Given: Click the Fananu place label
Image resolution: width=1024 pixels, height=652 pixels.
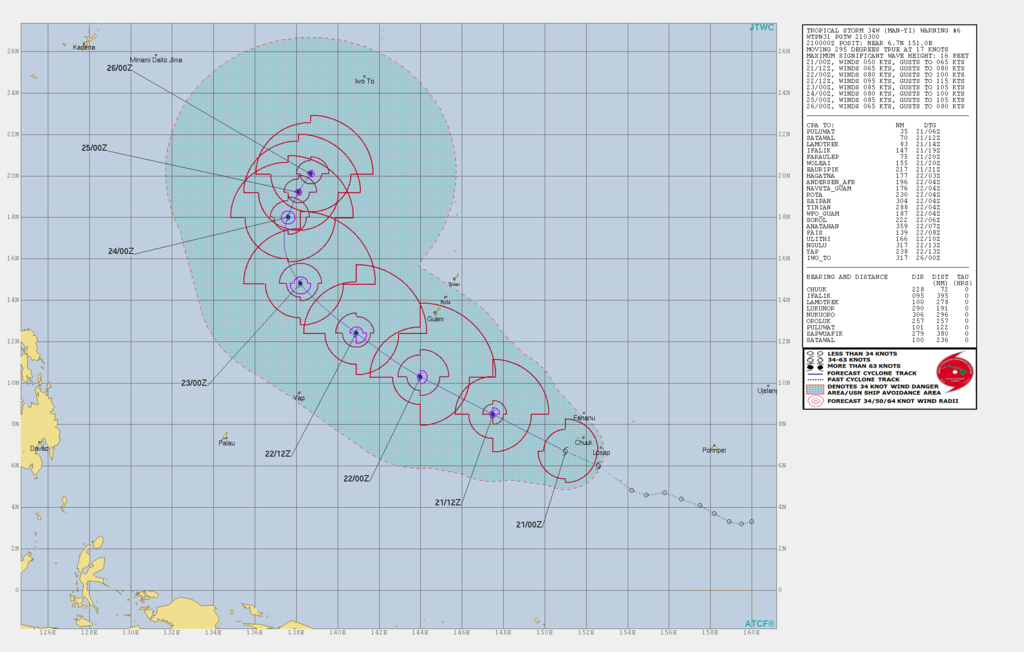Looking at the screenshot, I should click(584, 418).
